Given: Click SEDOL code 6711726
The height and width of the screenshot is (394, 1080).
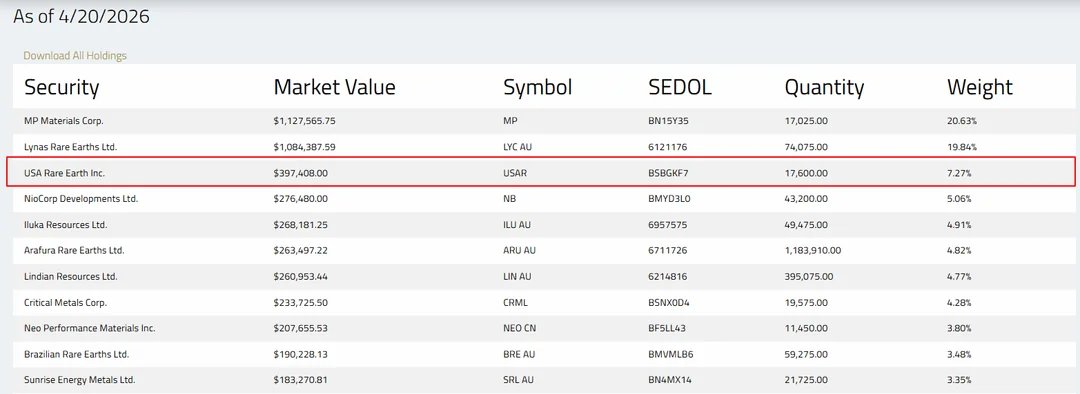Looking at the screenshot, I should tap(667, 251).
